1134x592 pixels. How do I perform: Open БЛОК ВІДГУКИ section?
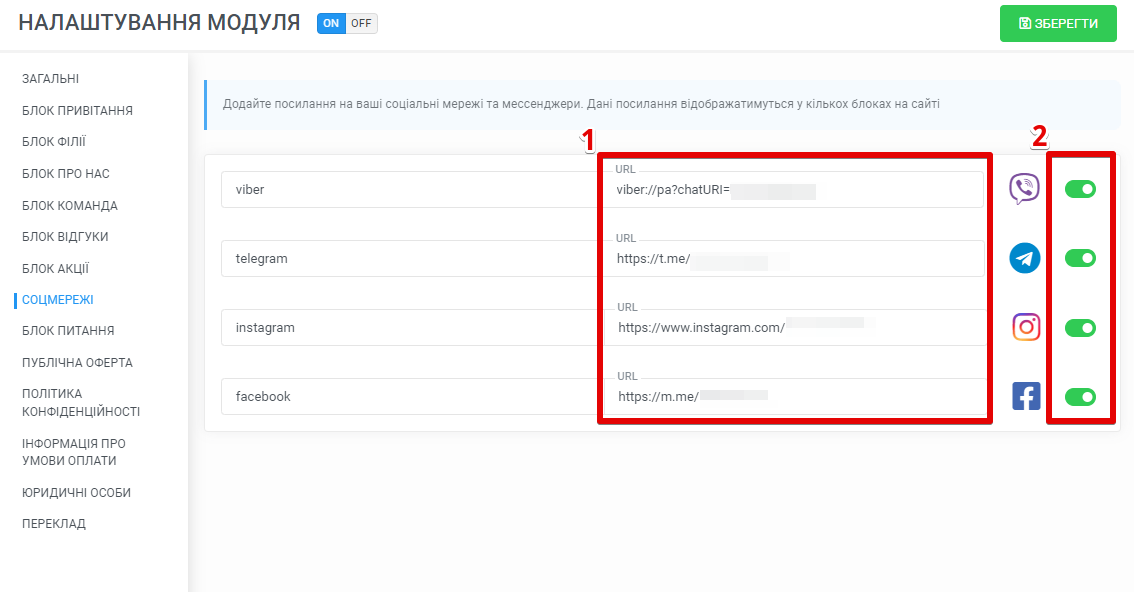click(65, 237)
